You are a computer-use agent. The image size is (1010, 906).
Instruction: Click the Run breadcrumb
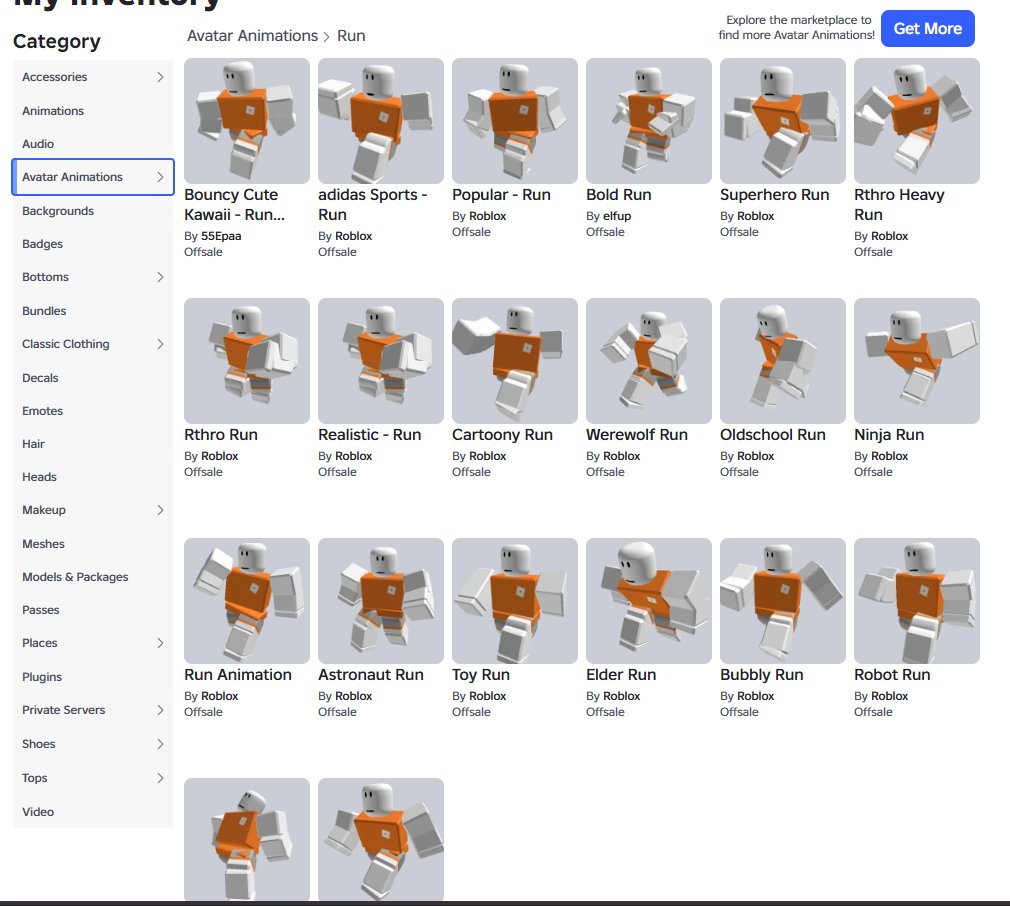[x=351, y=36]
